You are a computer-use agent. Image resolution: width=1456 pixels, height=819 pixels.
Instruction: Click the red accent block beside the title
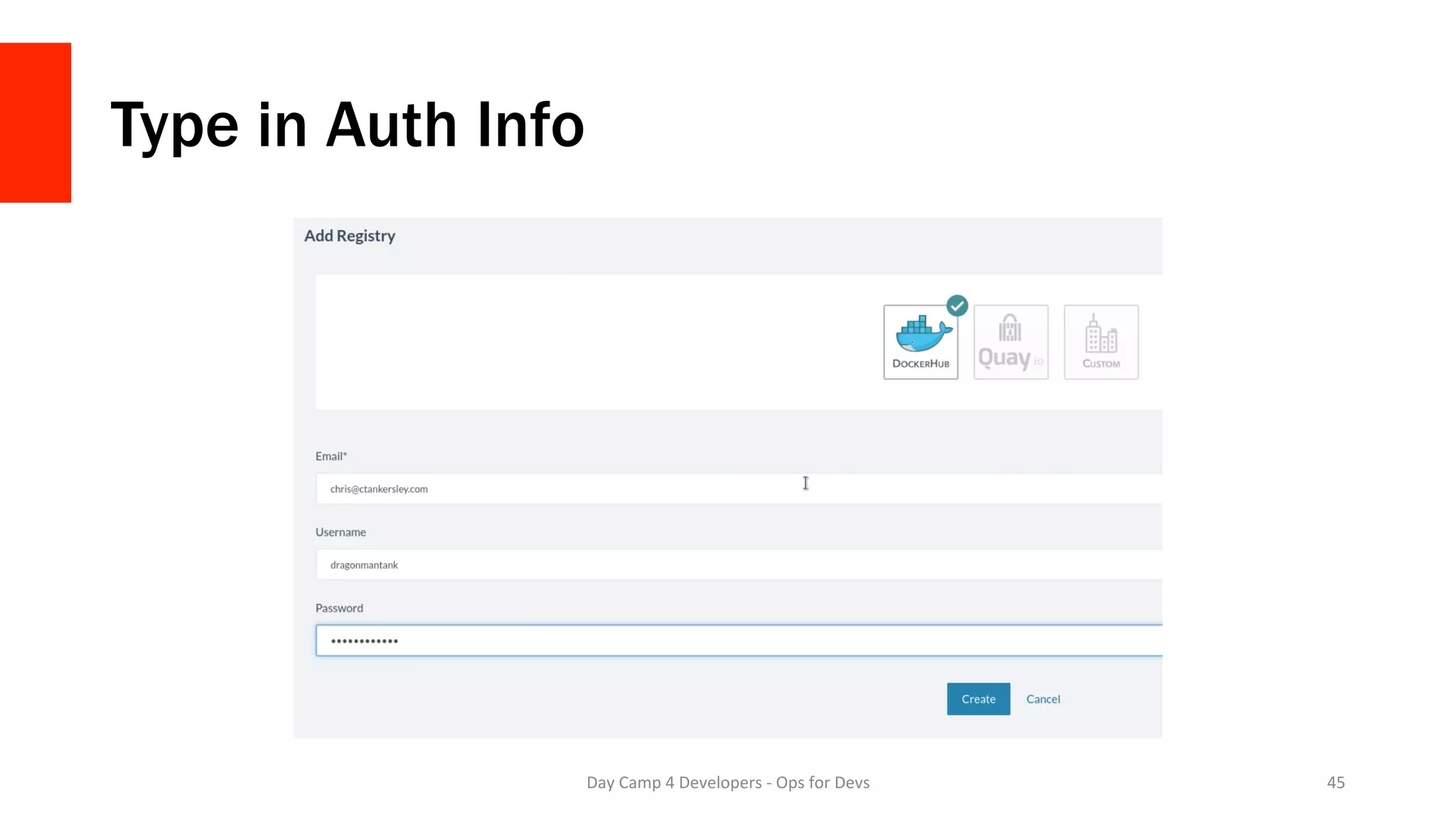coord(36,122)
